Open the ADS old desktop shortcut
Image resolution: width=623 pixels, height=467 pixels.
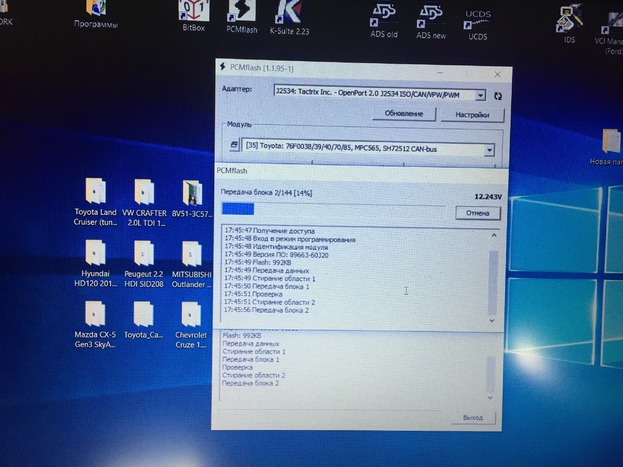(384, 16)
